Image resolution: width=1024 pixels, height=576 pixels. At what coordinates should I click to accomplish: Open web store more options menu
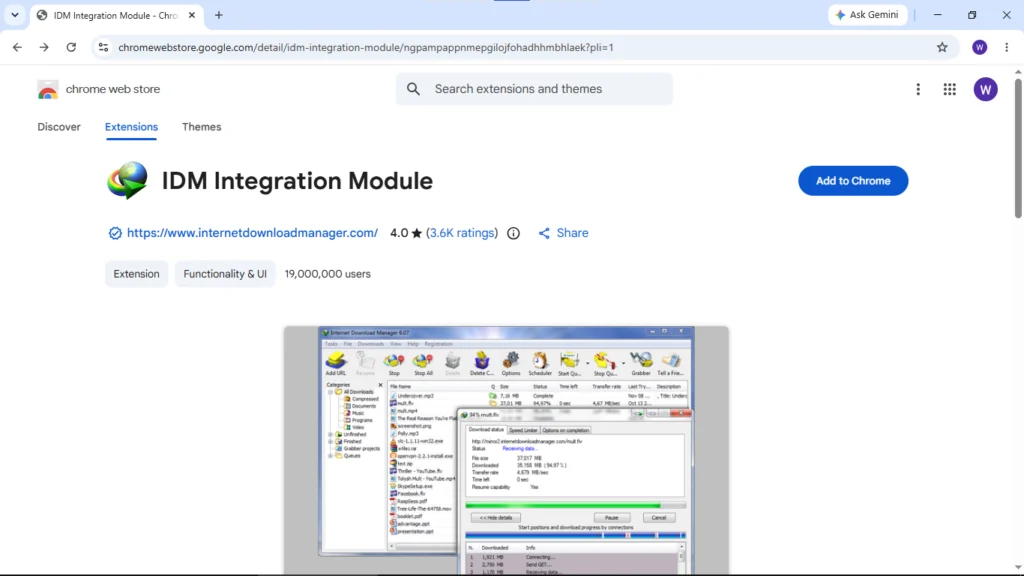[918, 89]
